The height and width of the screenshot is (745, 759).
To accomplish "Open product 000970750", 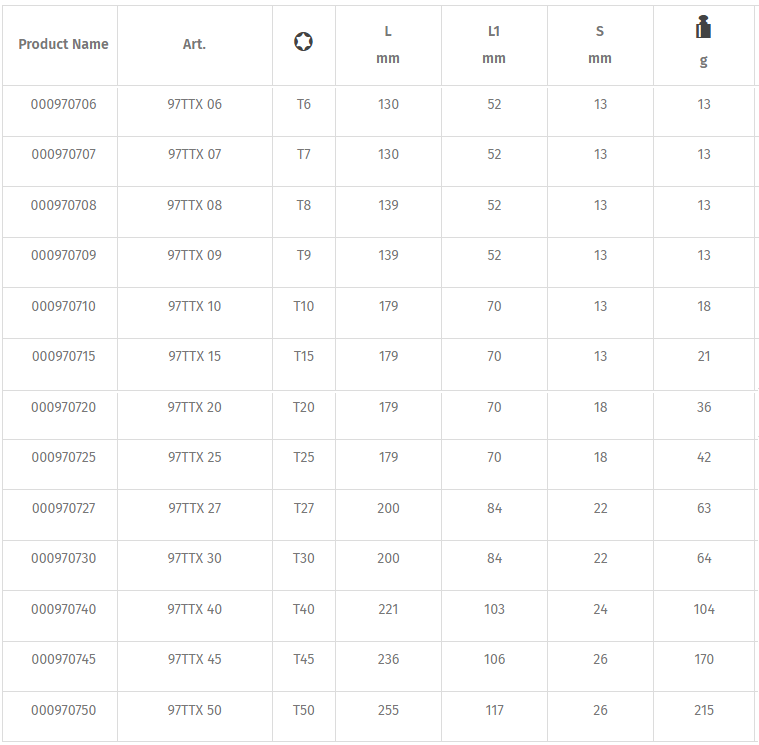I will click(63, 710).
